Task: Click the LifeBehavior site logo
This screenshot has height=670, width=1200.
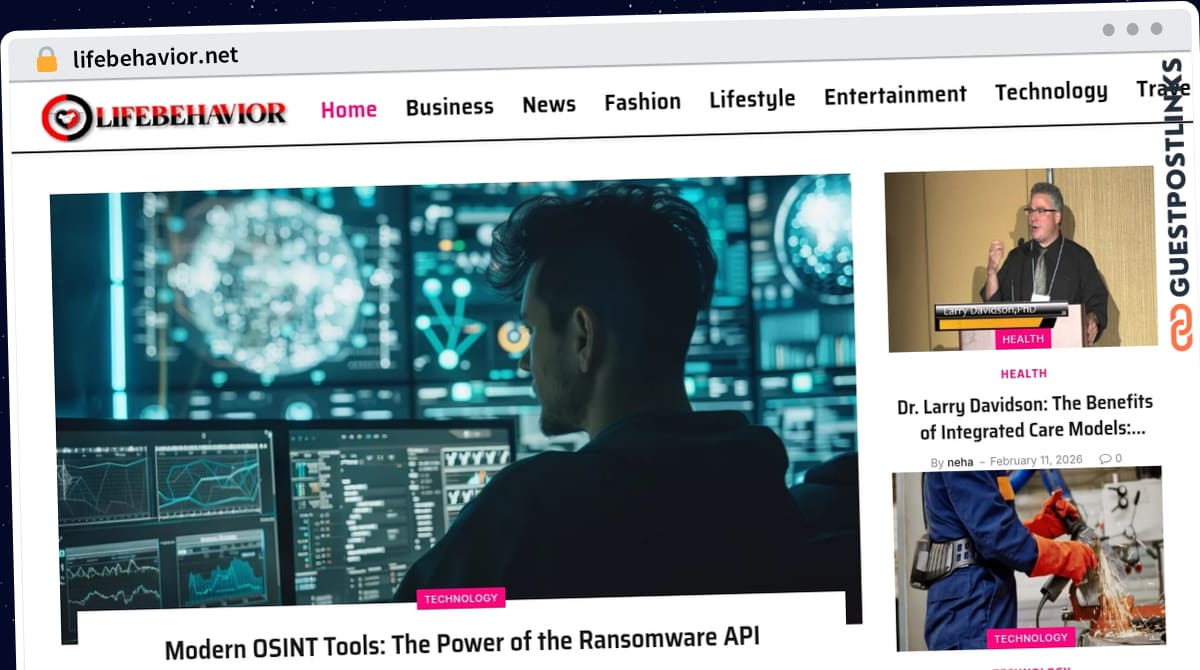Action: pos(165,116)
